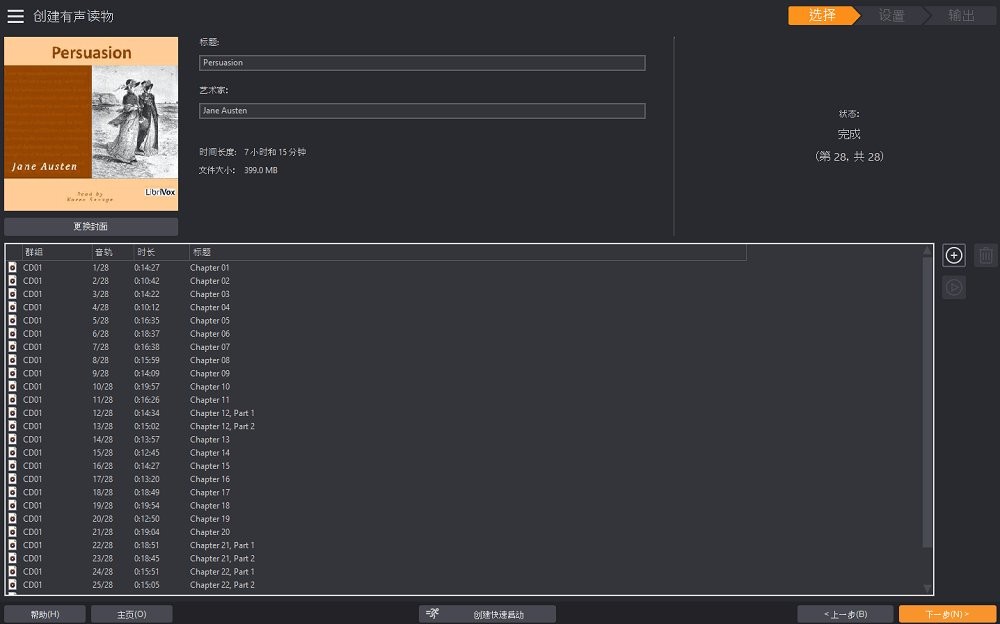
Task: Switch to the 输出 step tab
Action: [x=960, y=15]
